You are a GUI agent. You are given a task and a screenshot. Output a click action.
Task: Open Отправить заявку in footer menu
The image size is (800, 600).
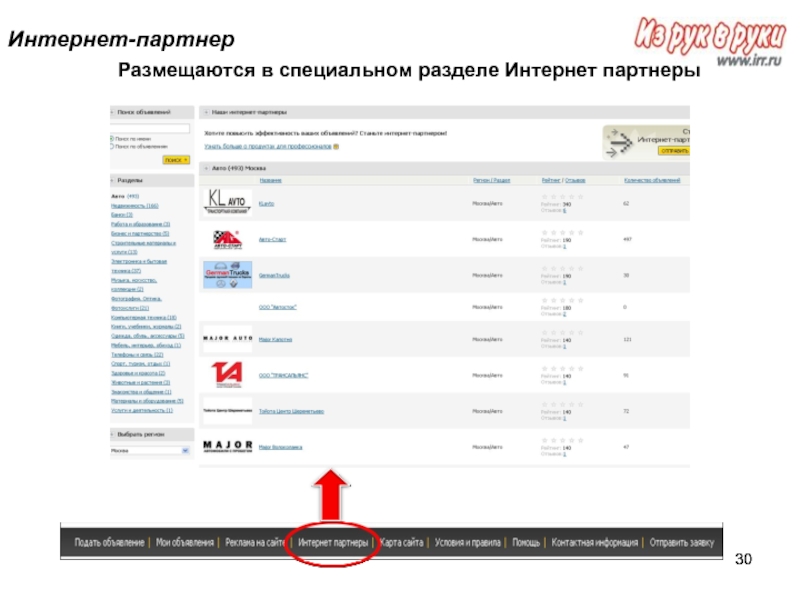point(682,542)
